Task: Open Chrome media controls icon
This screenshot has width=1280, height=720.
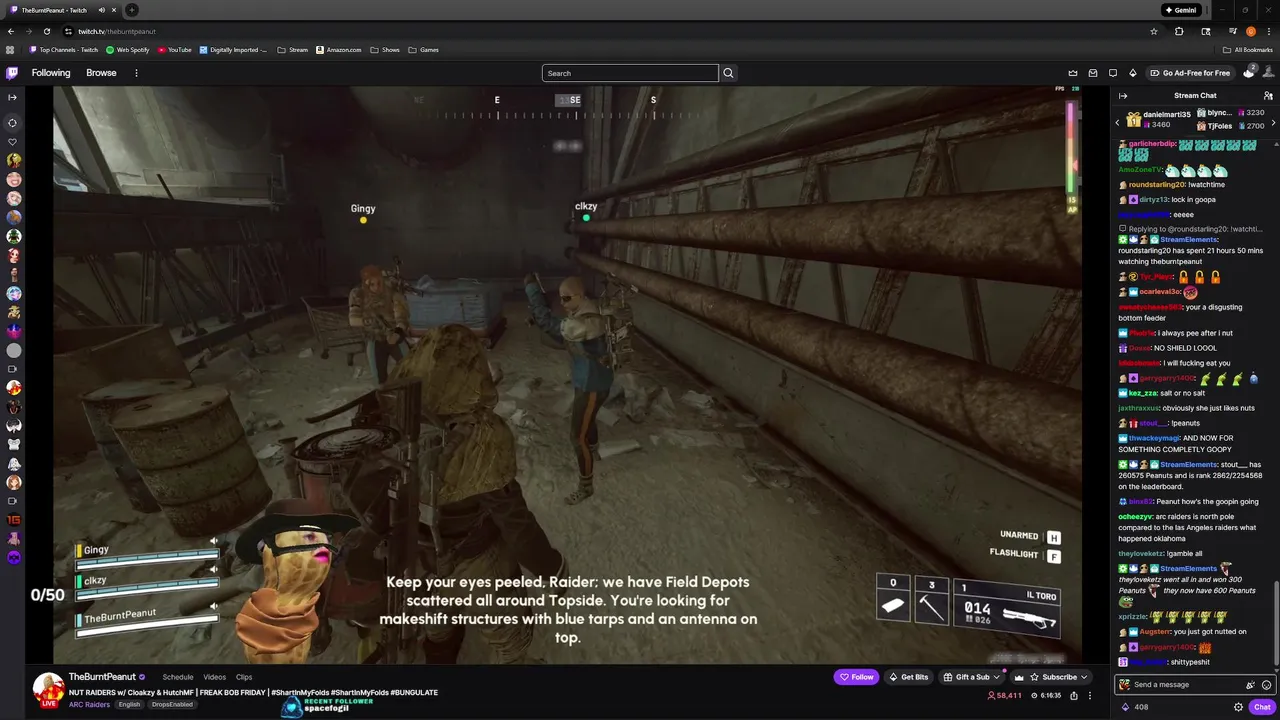Action: click(1232, 31)
